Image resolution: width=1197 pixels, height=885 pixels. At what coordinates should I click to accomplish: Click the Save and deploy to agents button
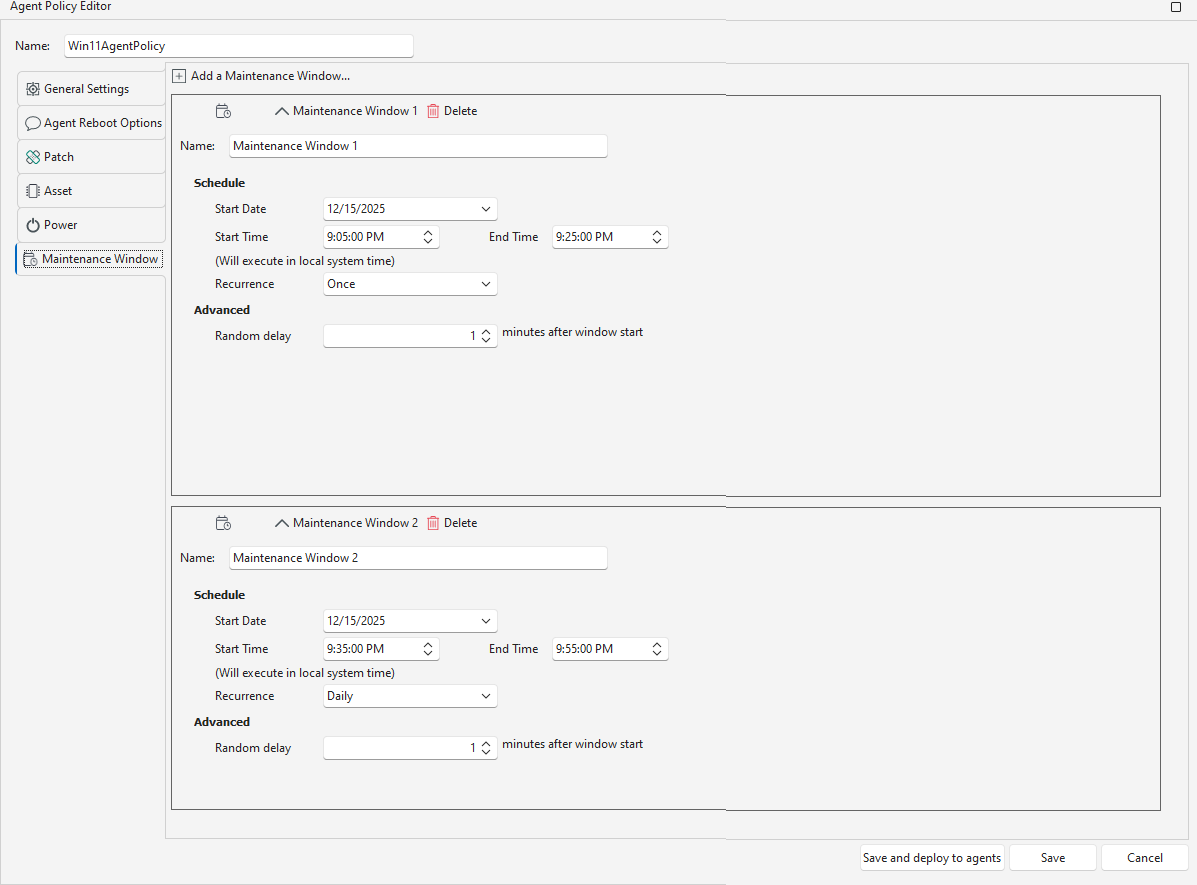pos(931,858)
